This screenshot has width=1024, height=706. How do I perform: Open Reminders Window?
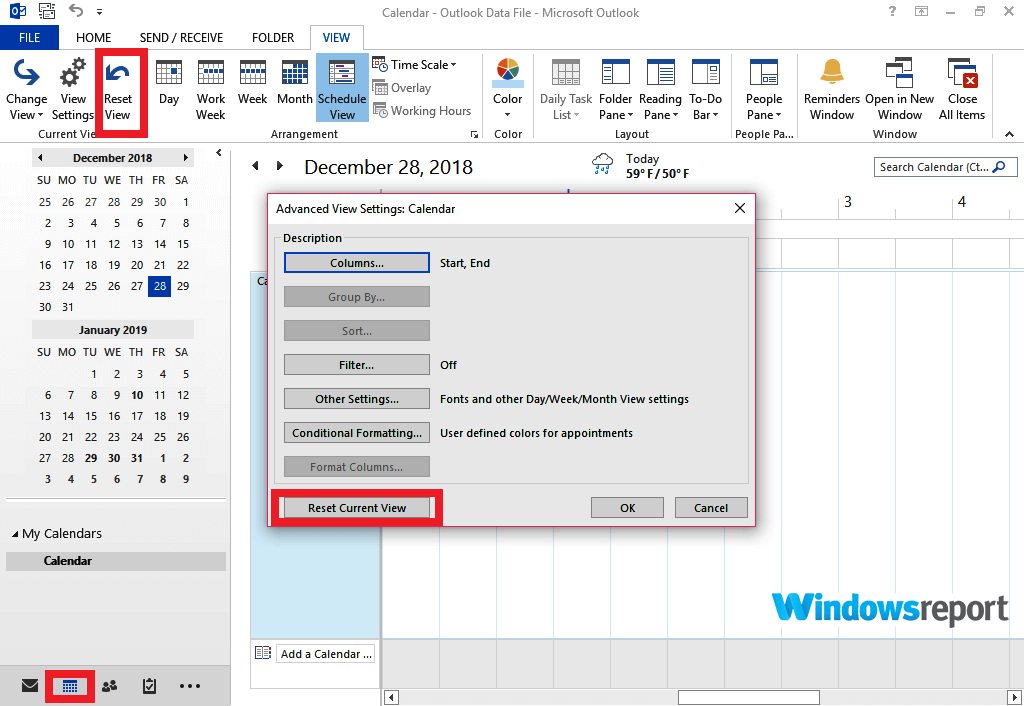point(831,89)
